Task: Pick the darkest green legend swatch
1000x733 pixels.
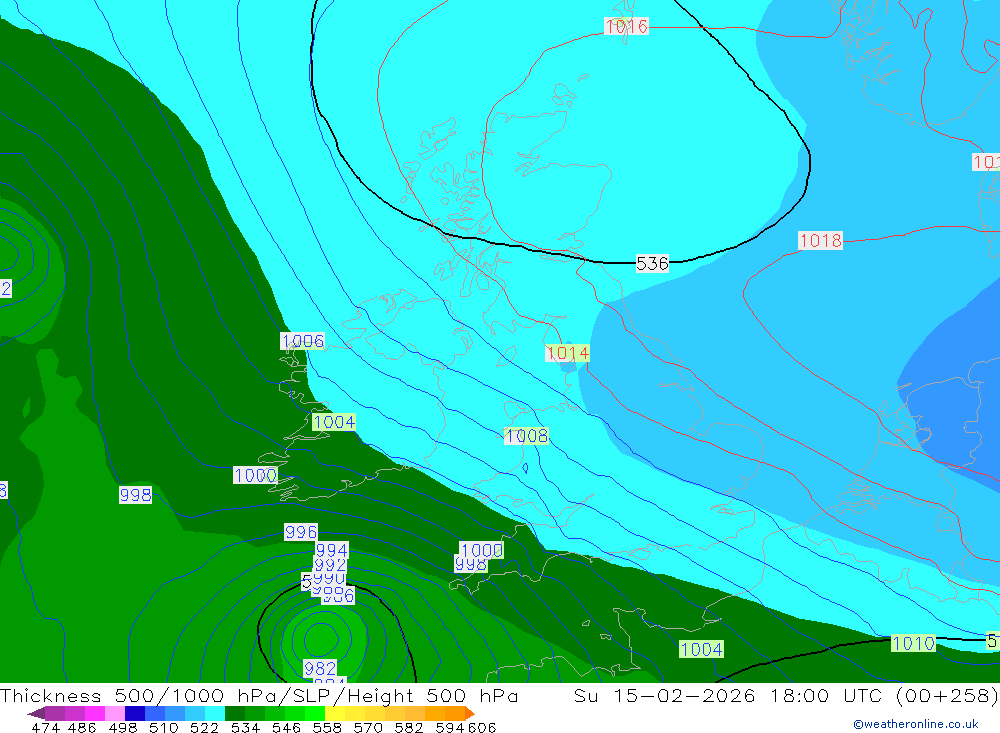Action: point(235,713)
